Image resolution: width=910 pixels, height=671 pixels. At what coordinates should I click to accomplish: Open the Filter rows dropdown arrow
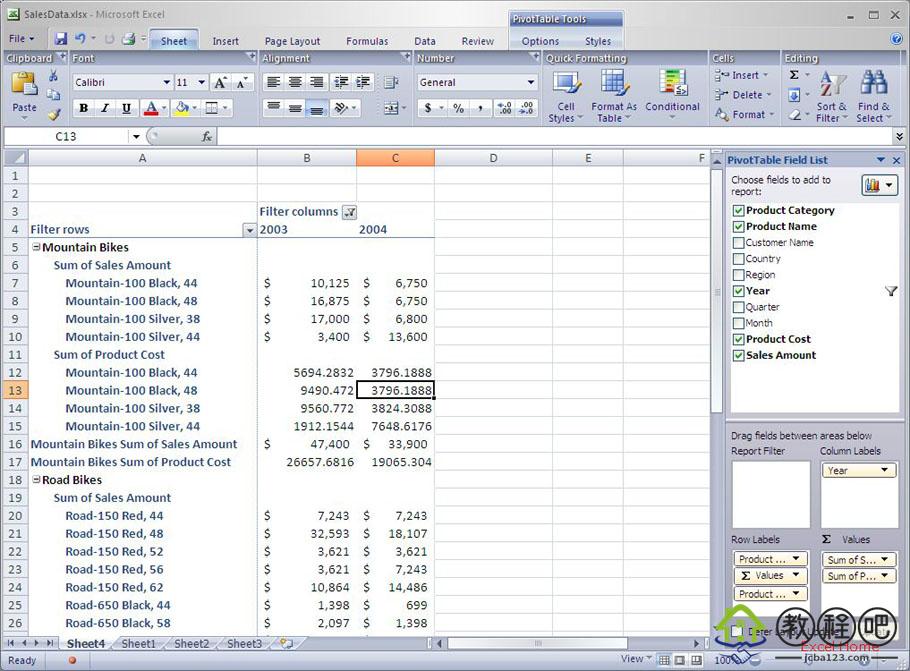coord(250,230)
